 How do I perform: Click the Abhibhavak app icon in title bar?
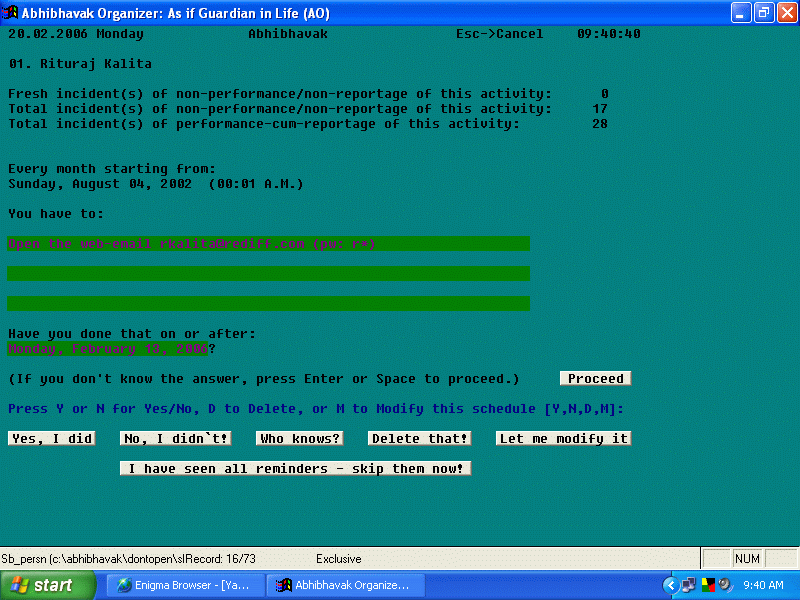coord(11,13)
